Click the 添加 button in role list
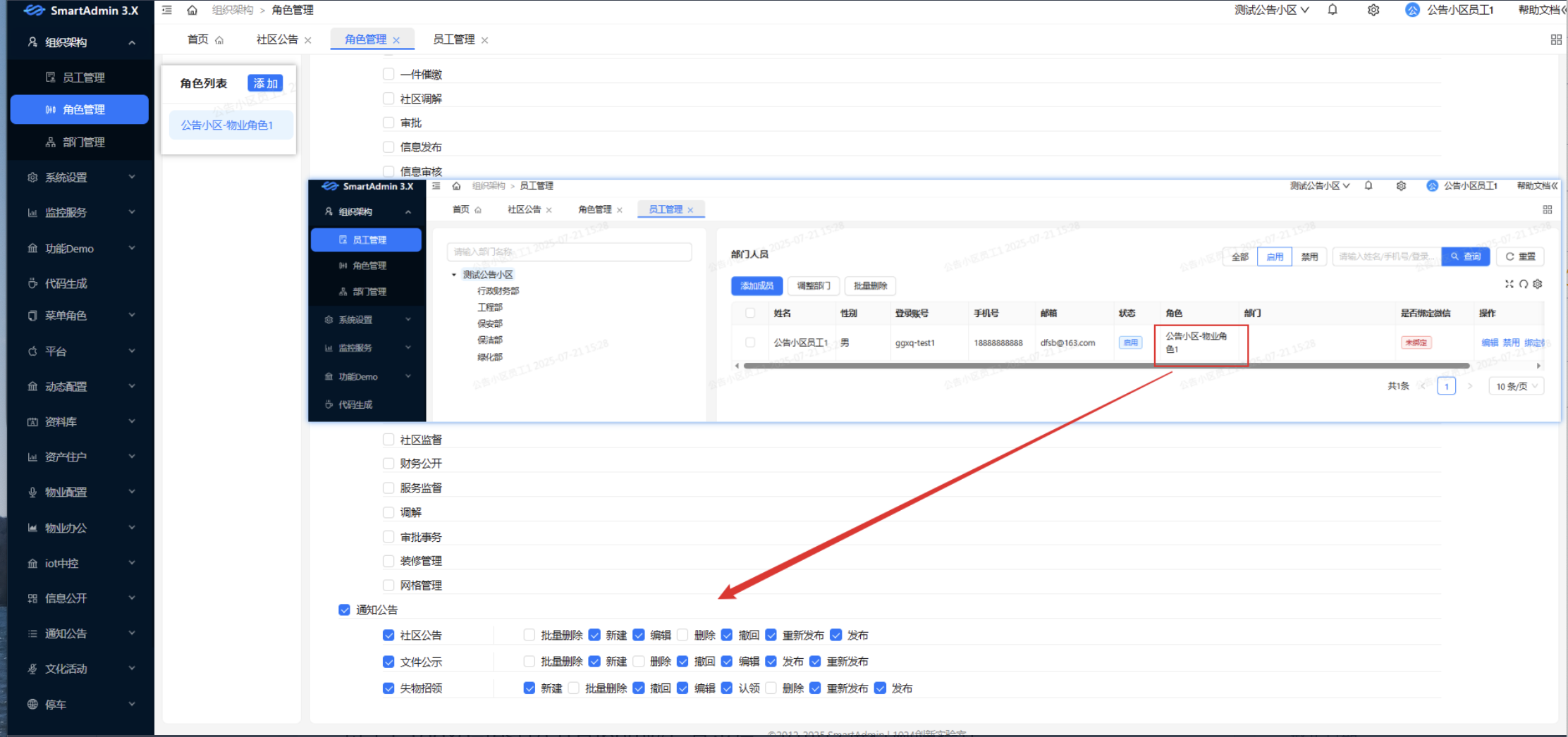This screenshot has width=1568, height=737. (x=265, y=83)
